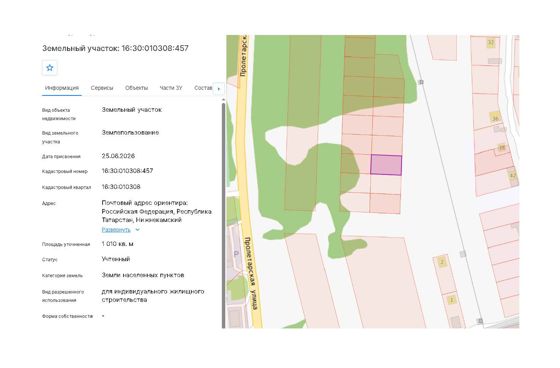Click chevron next to Развернуть
Viewport: 560px width, 368px height.
[x=138, y=230]
